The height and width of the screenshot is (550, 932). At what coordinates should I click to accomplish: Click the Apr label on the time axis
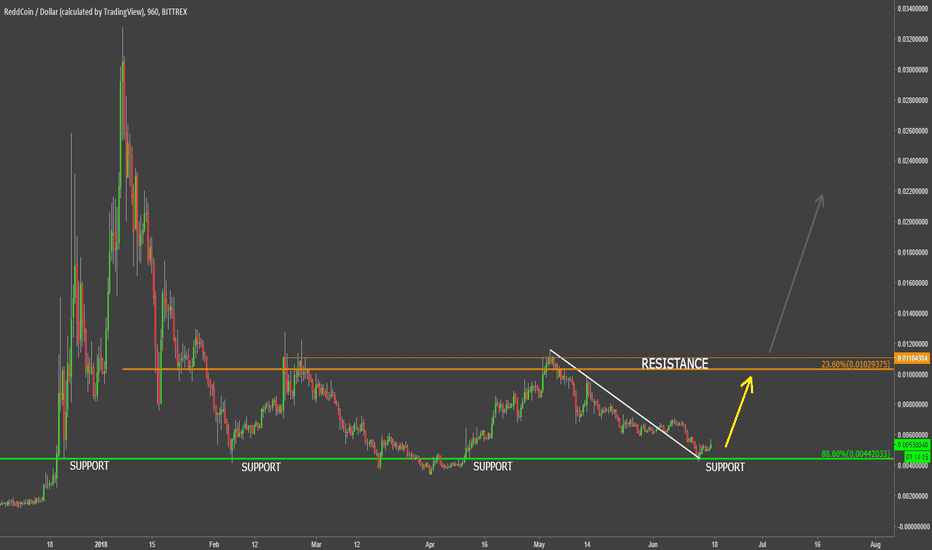point(430,544)
